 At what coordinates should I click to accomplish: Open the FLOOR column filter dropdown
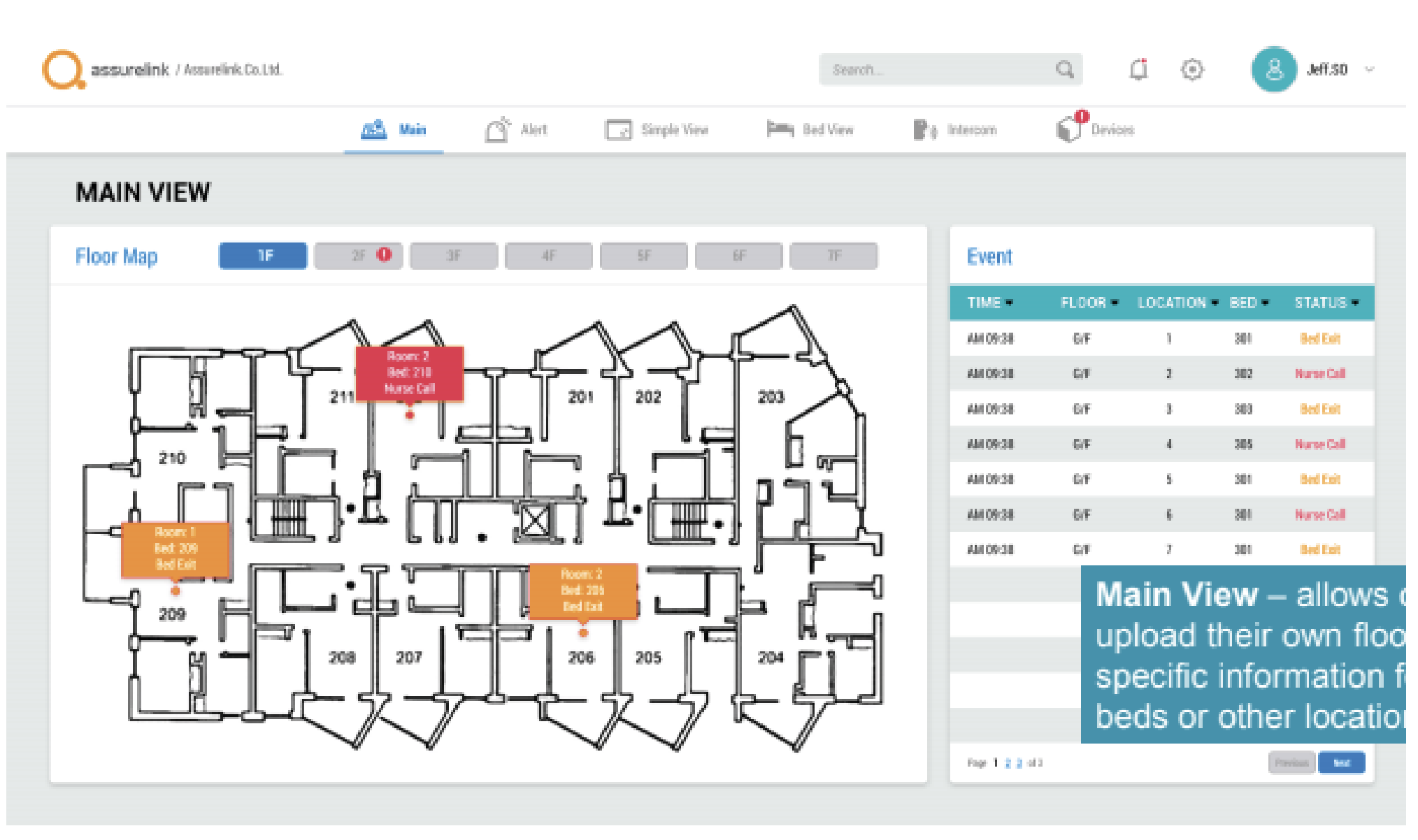pyautogui.click(x=1115, y=303)
